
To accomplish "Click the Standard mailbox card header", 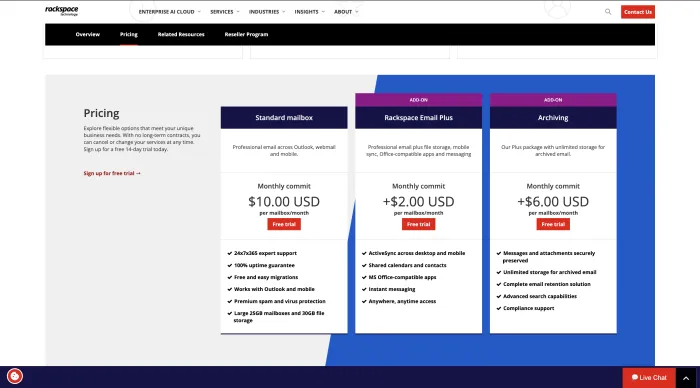I will pyautogui.click(x=284, y=118).
